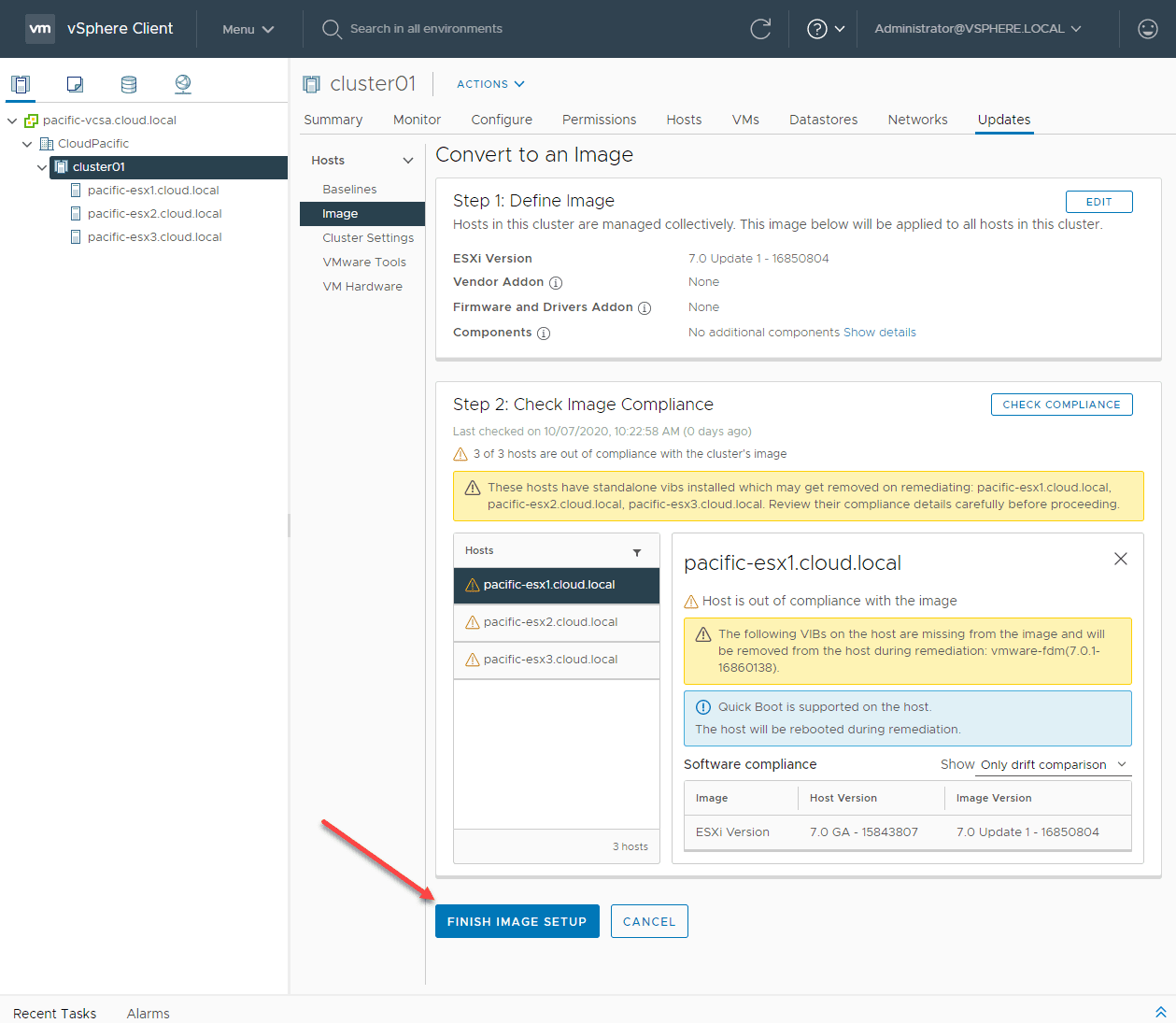
Task: Click the VMware vm logo icon
Action: click(x=40, y=28)
